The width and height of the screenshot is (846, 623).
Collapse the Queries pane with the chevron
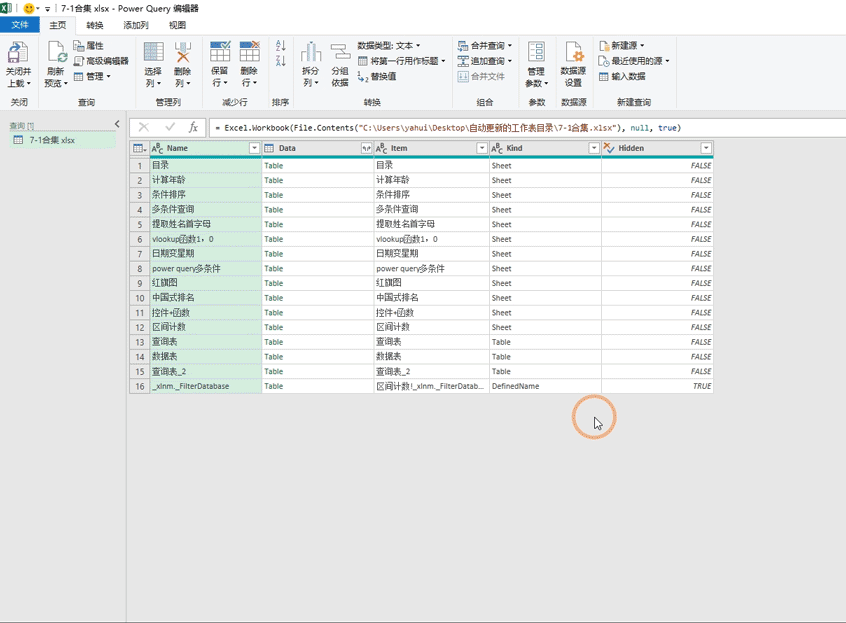tap(117, 124)
